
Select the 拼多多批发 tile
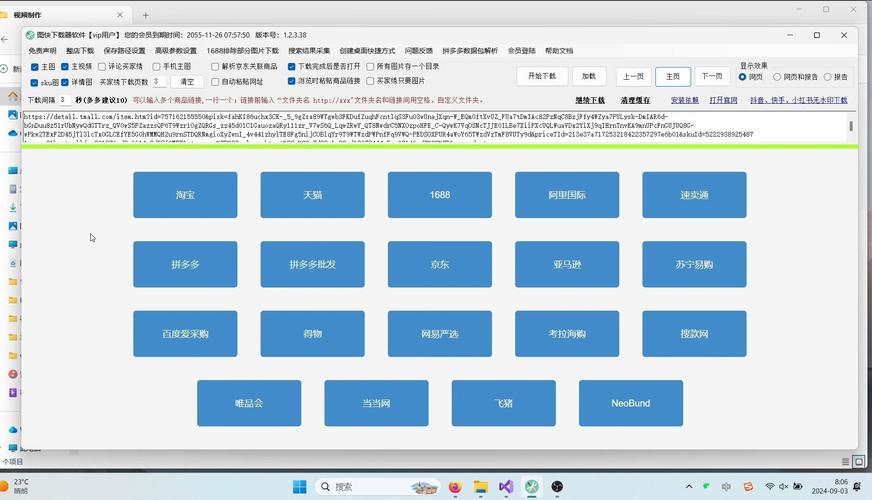tap(313, 264)
